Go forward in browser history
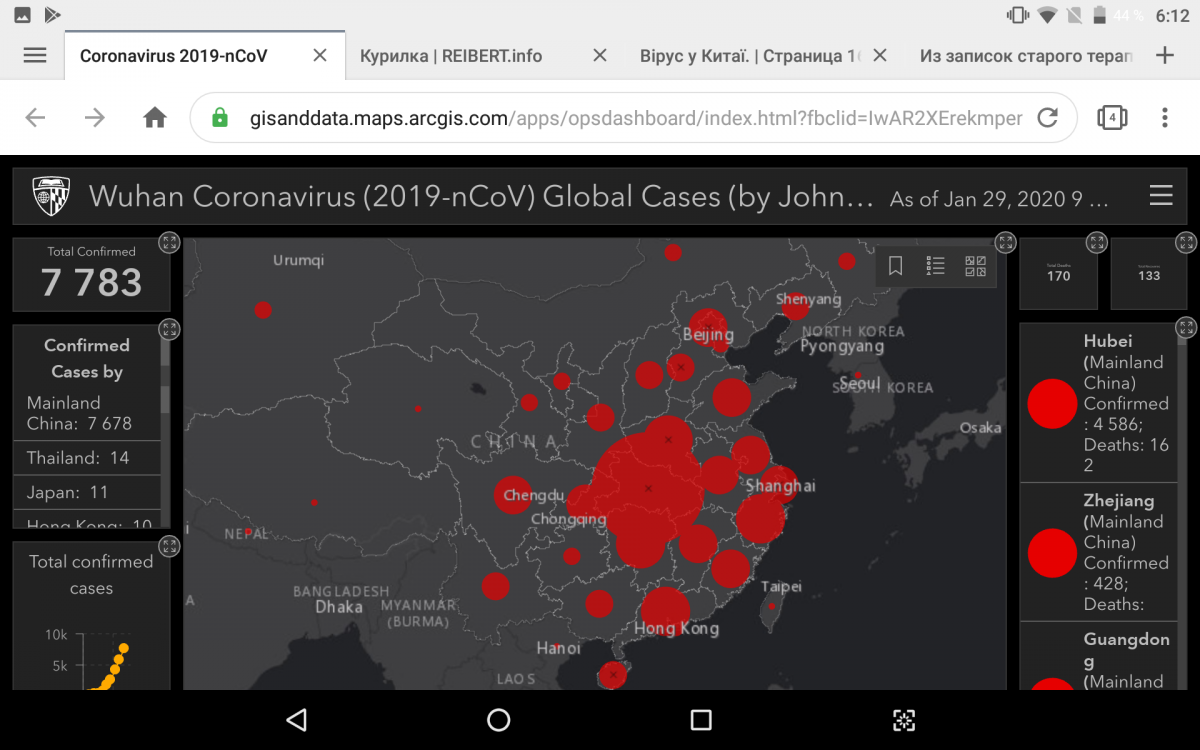 pos(95,118)
